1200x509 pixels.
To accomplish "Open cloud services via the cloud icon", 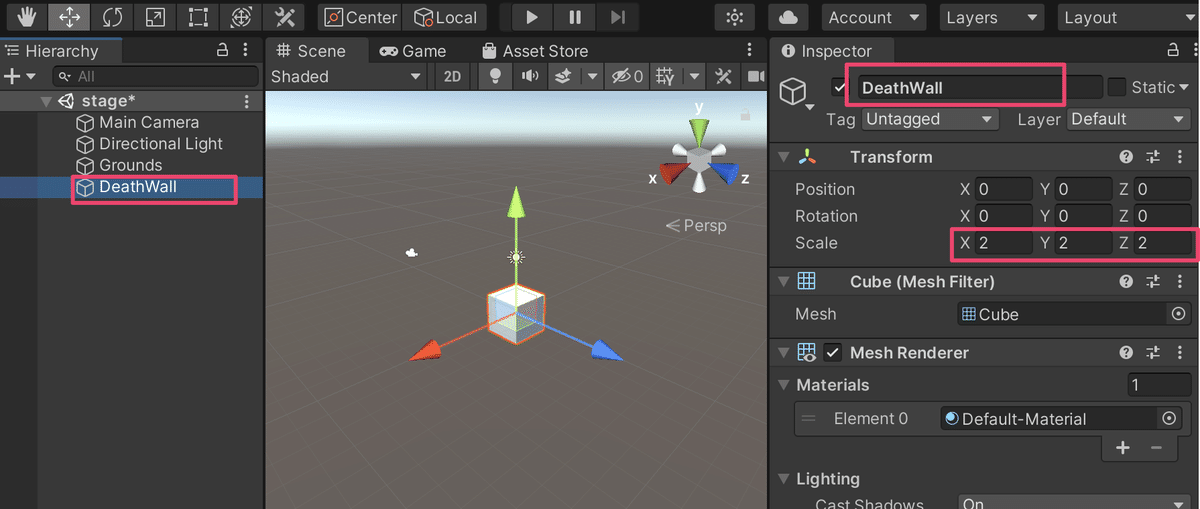I will pyautogui.click(x=788, y=17).
